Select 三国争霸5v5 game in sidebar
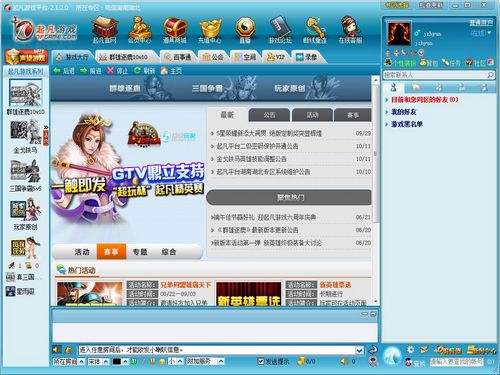Image resolution: width=500 pixels, height=375 pixels. [x=26, y=175]
